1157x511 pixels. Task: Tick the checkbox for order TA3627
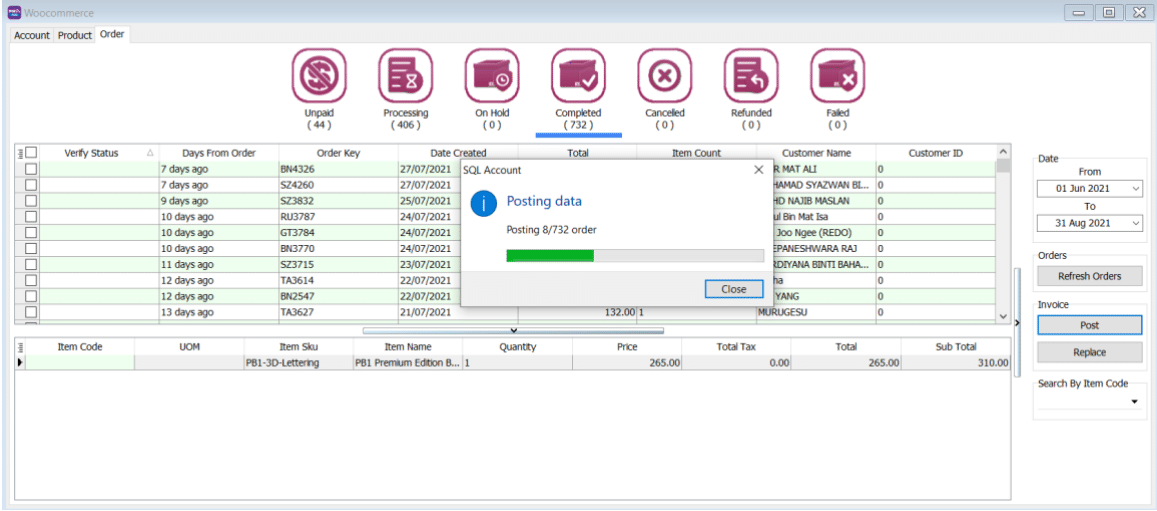31,312
